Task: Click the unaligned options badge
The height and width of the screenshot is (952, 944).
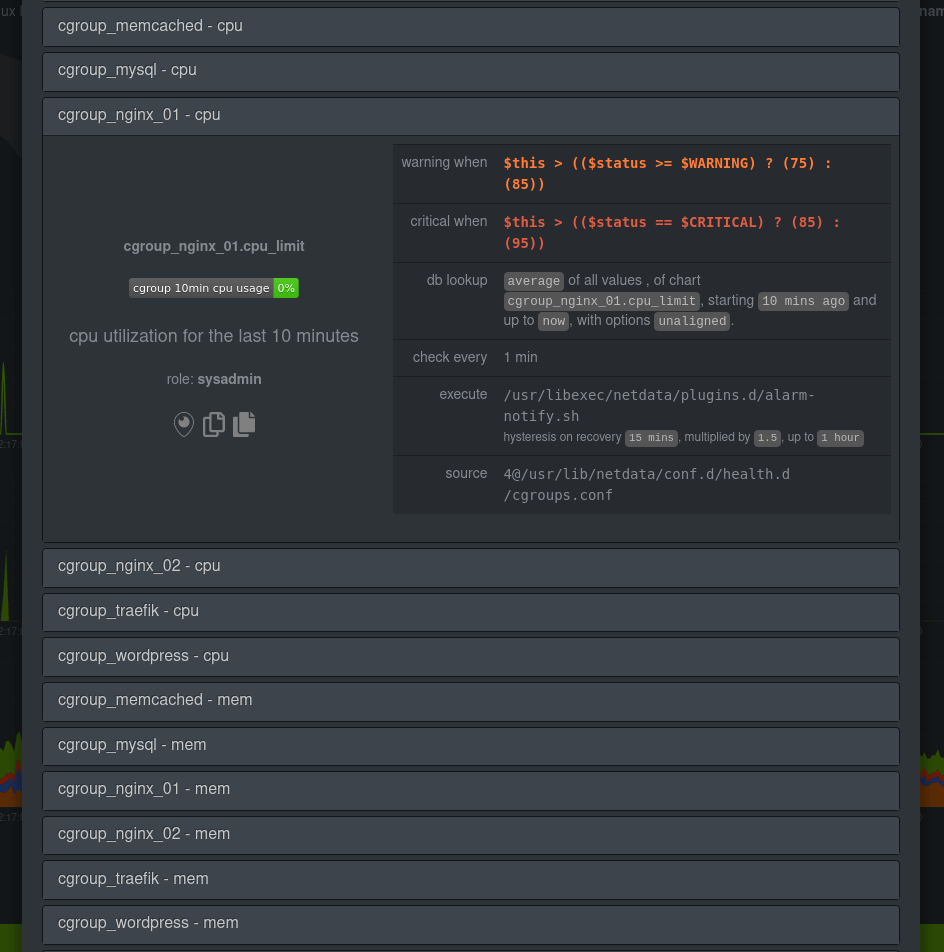Action: coord(691,320)
